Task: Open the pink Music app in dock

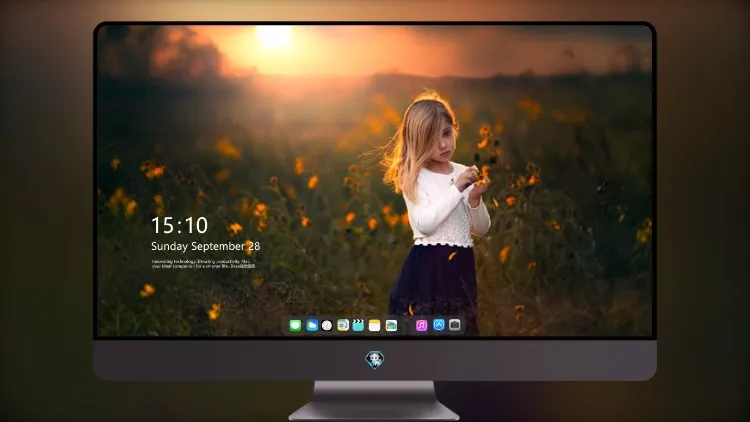Action: (421, 325)
